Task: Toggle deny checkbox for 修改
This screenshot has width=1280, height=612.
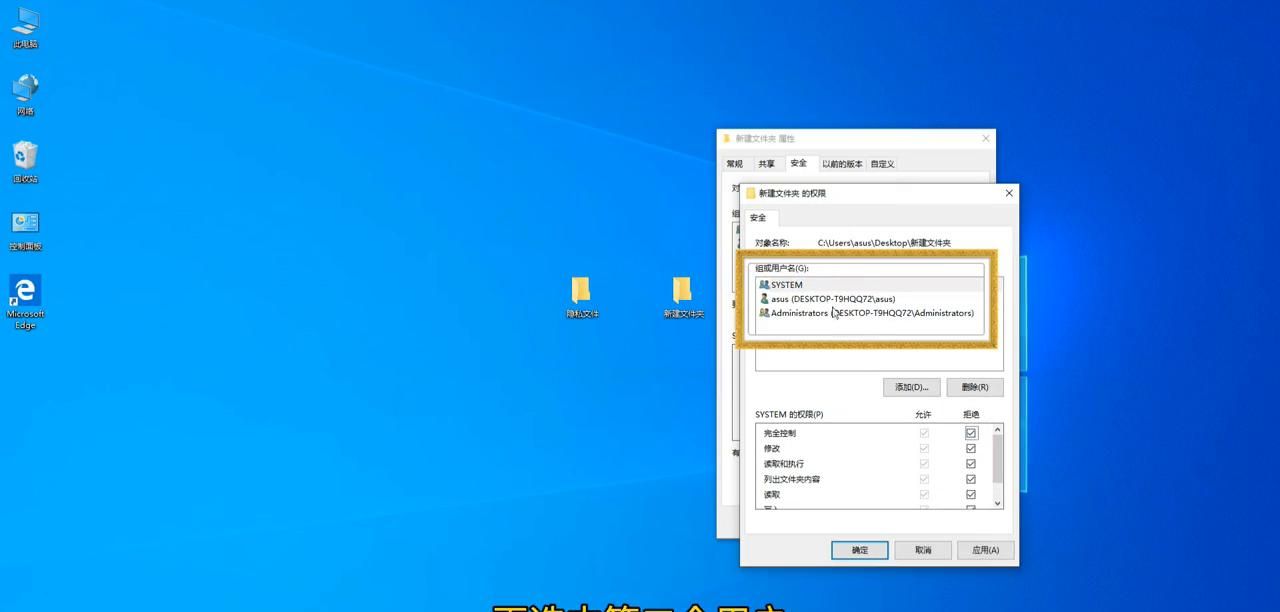Action: [971, 449]
